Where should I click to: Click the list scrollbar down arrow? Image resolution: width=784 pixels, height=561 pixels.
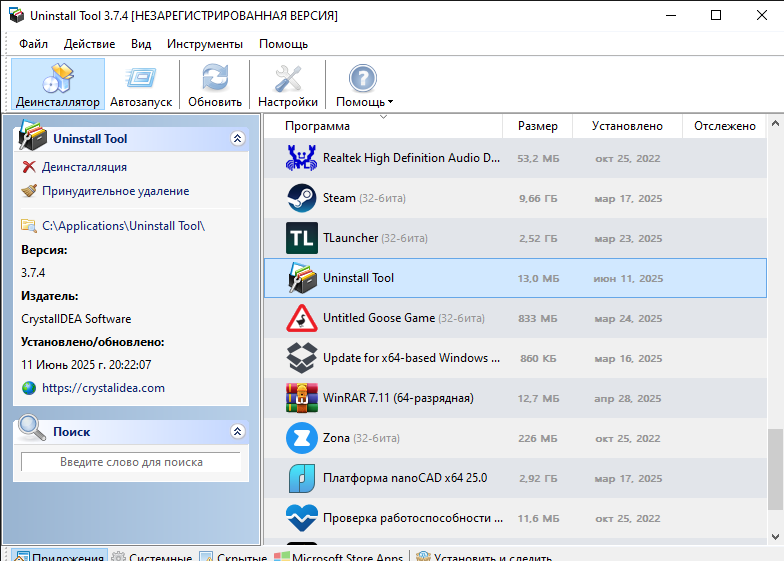pos(776,537)
